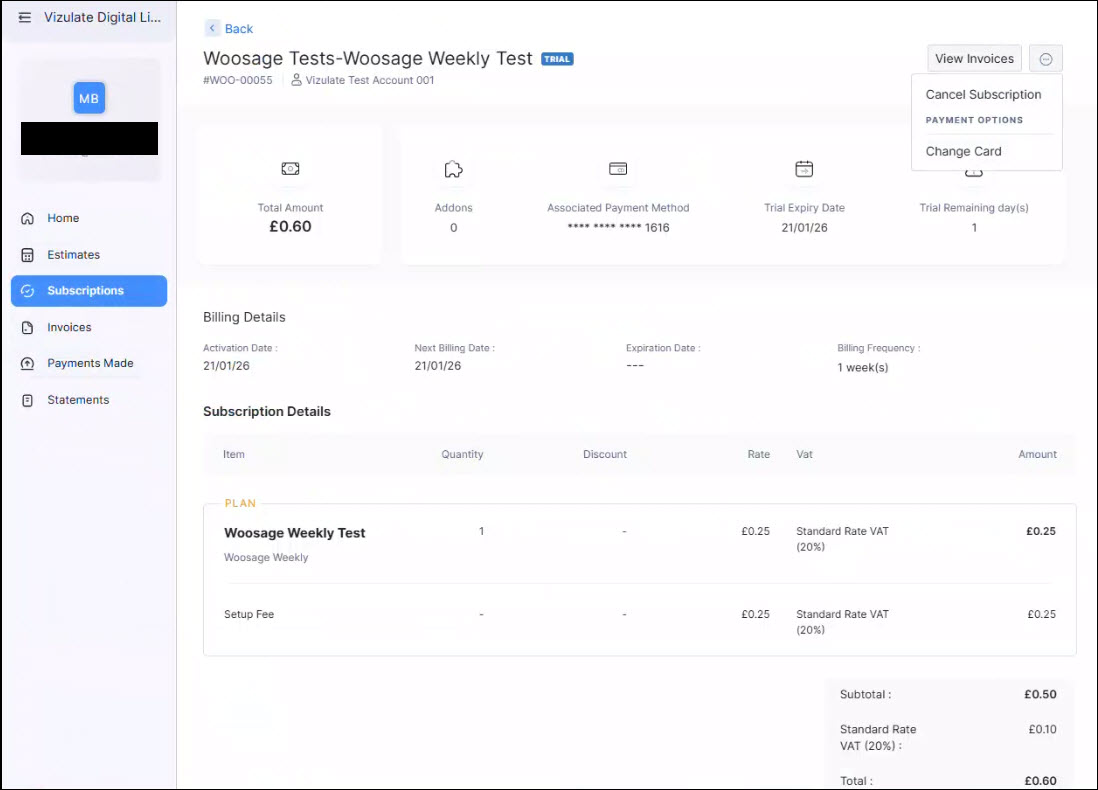Click the Invoices document icon

28,328
